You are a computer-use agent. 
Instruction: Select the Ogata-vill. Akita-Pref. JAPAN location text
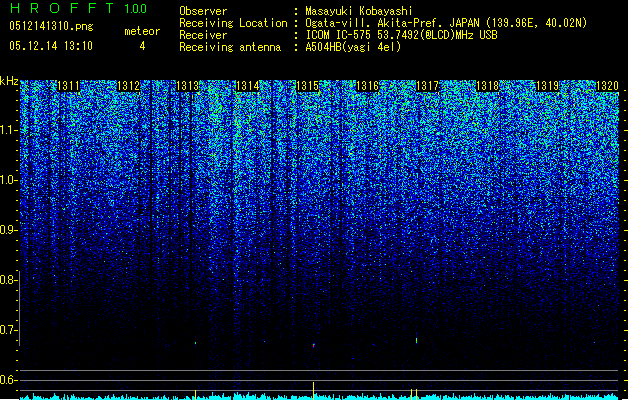(446, 23)
